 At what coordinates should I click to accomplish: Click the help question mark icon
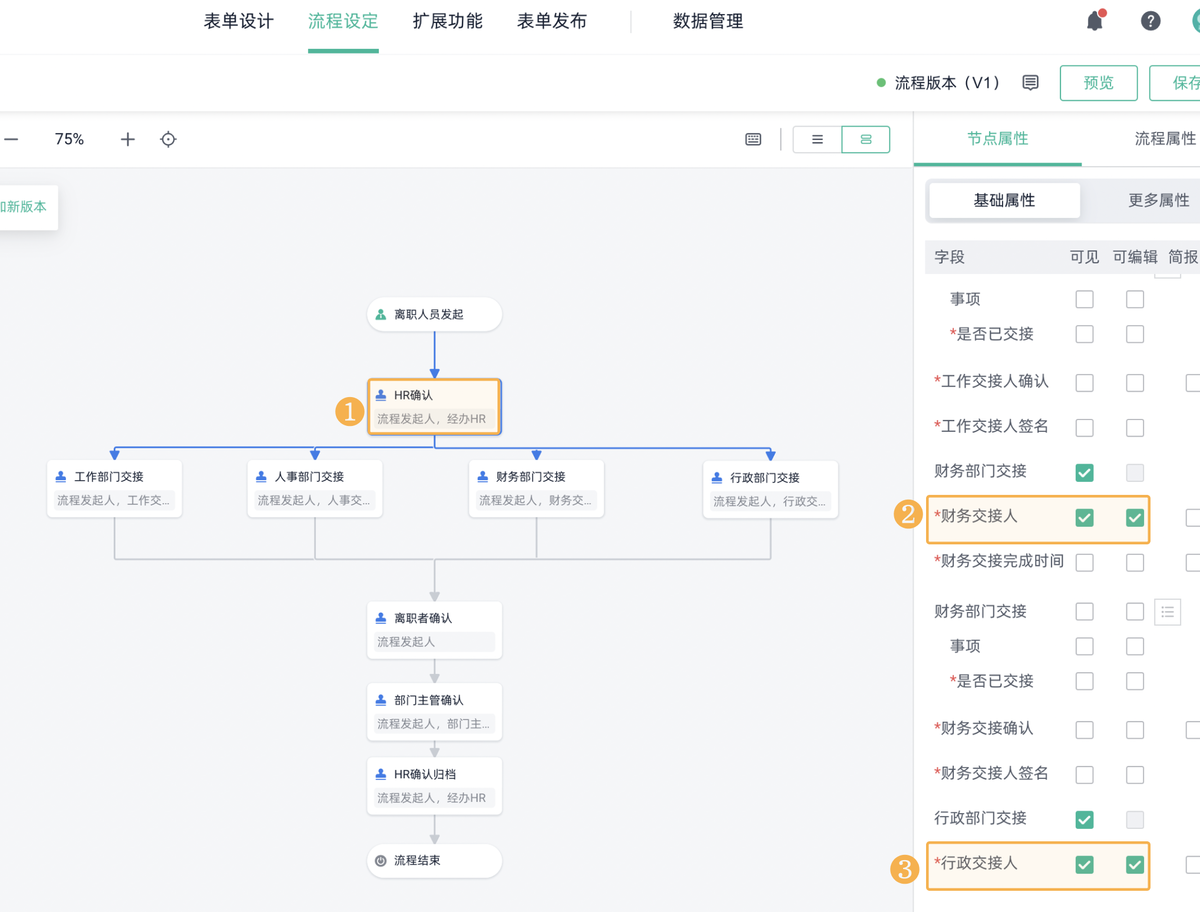click(x=1149, y=20)
